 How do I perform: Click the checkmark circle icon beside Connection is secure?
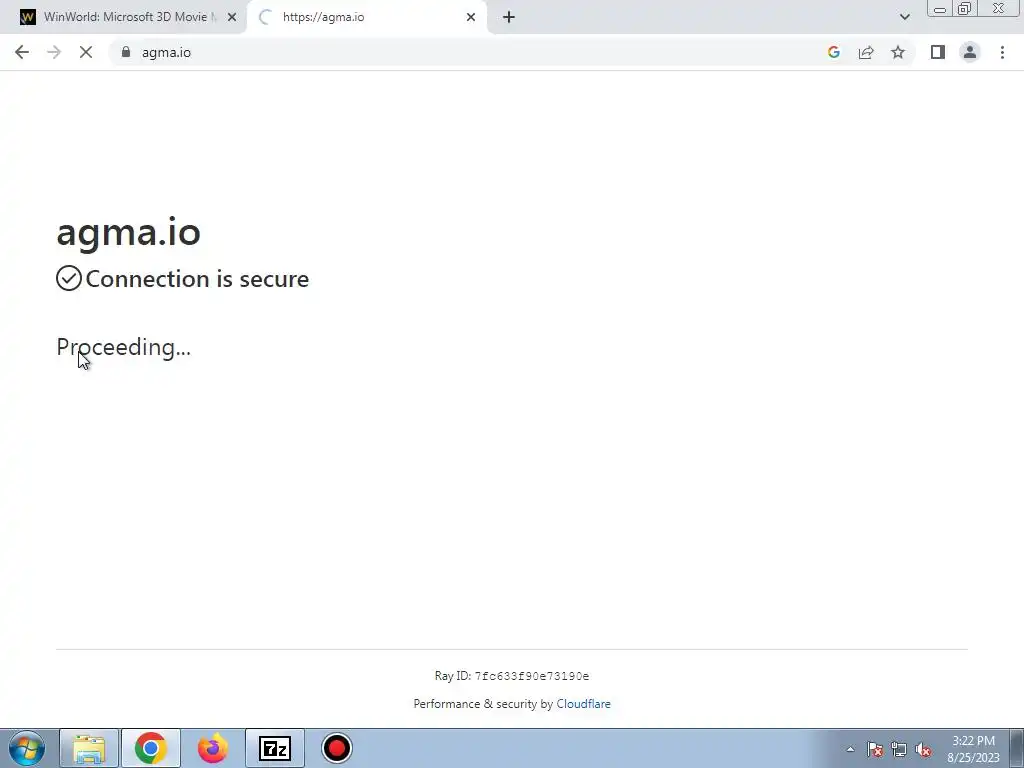click(69, 278)
